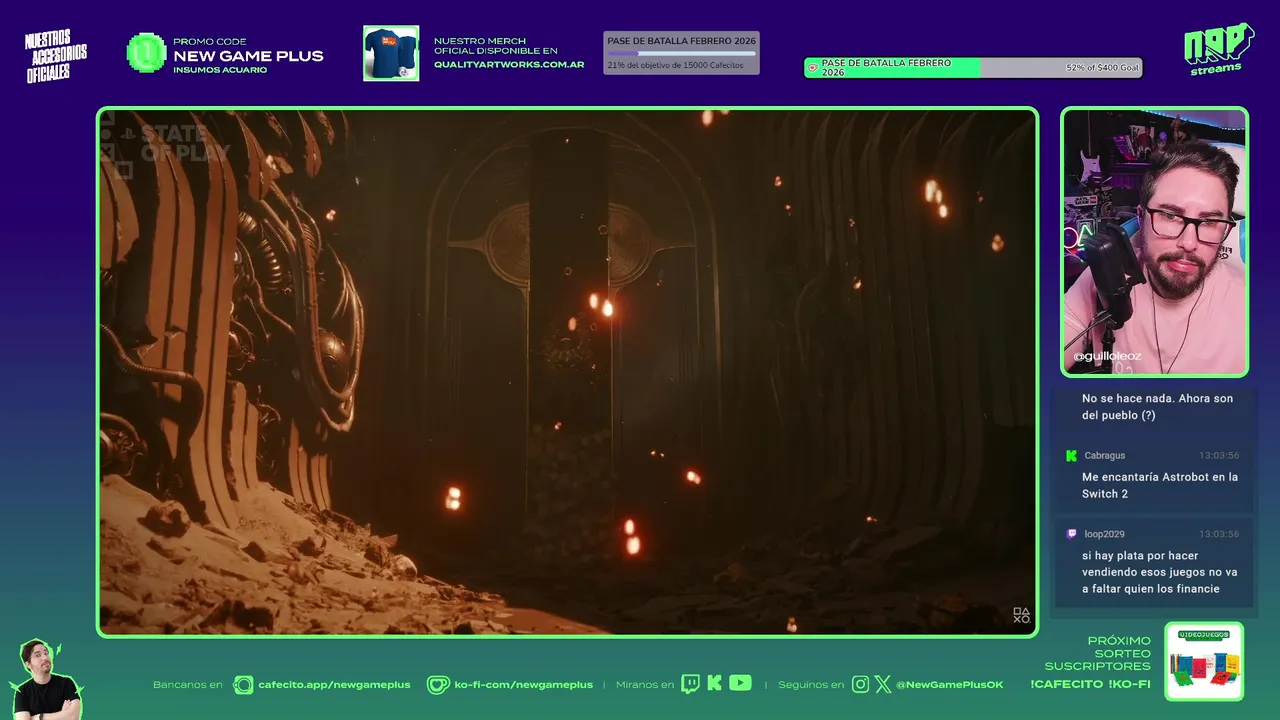The height and width of the screenshot is (720, 1280).
Task: Click the Kick icon next to Miranos en
Action: (714, 684)
